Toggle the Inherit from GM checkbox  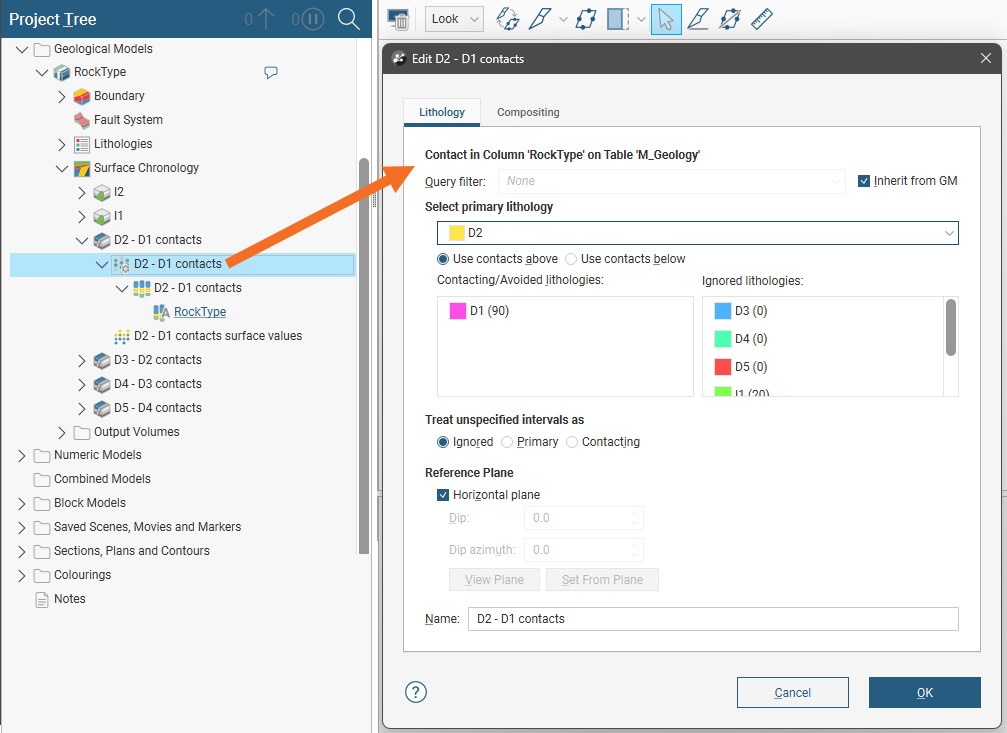(865, 181)
